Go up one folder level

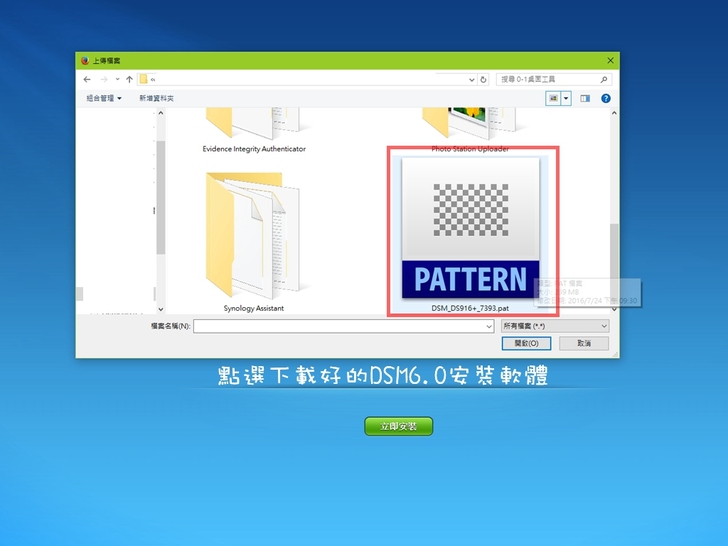(129, 79)
